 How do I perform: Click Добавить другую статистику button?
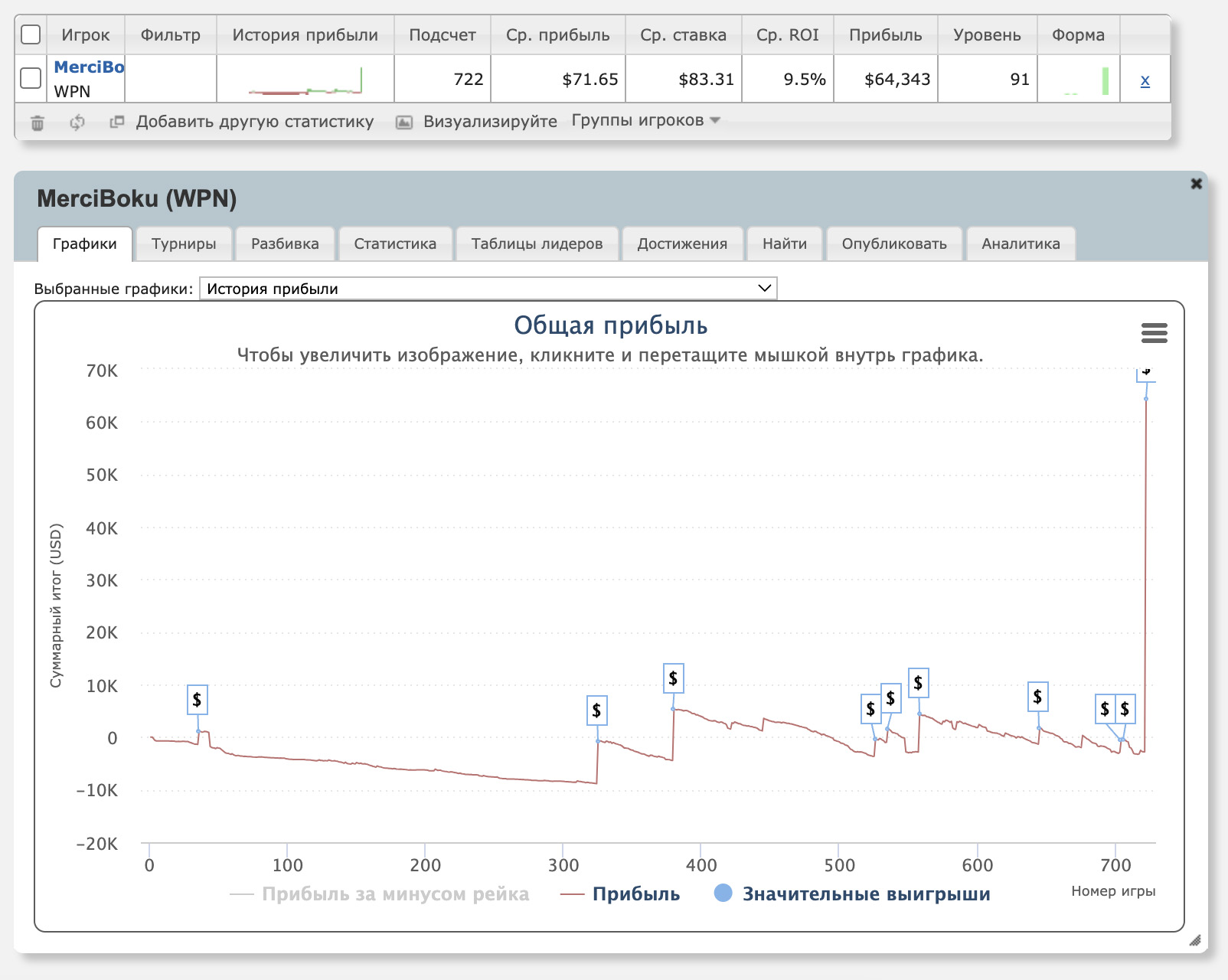coord(254,122)
